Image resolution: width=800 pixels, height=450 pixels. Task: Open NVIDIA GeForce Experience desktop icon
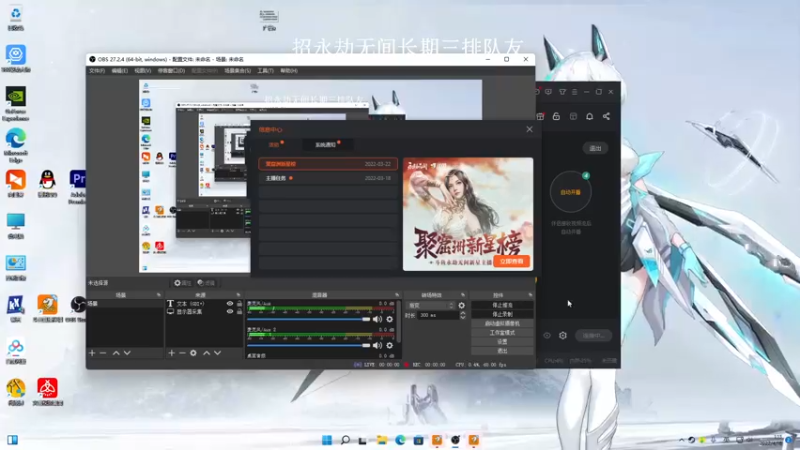(x=15, y=104)
